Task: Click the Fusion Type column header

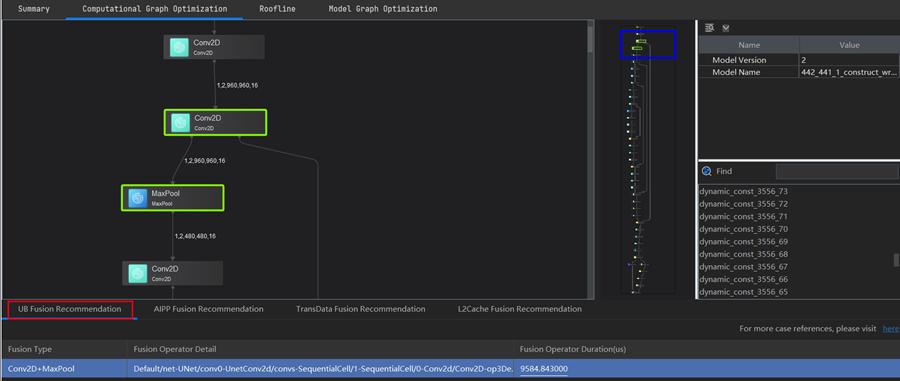Action: [x=63, y=349]
